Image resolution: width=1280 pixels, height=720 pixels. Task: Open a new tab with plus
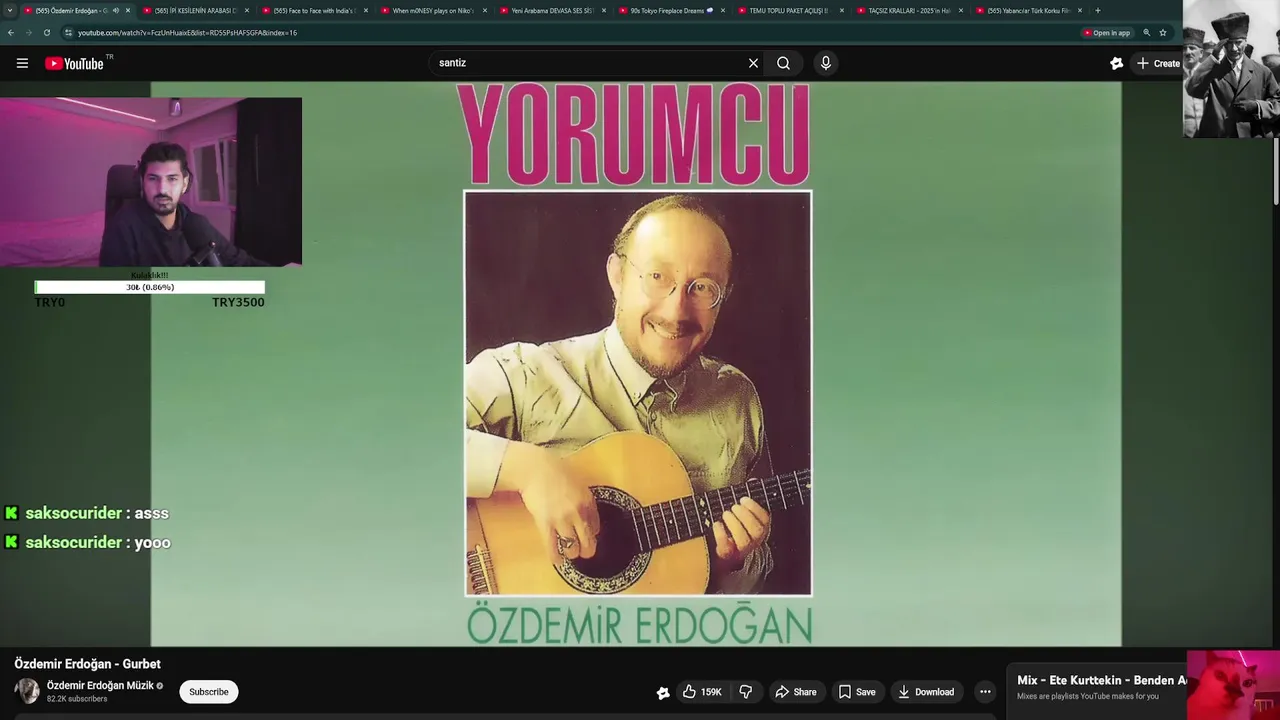point(1098,10)
